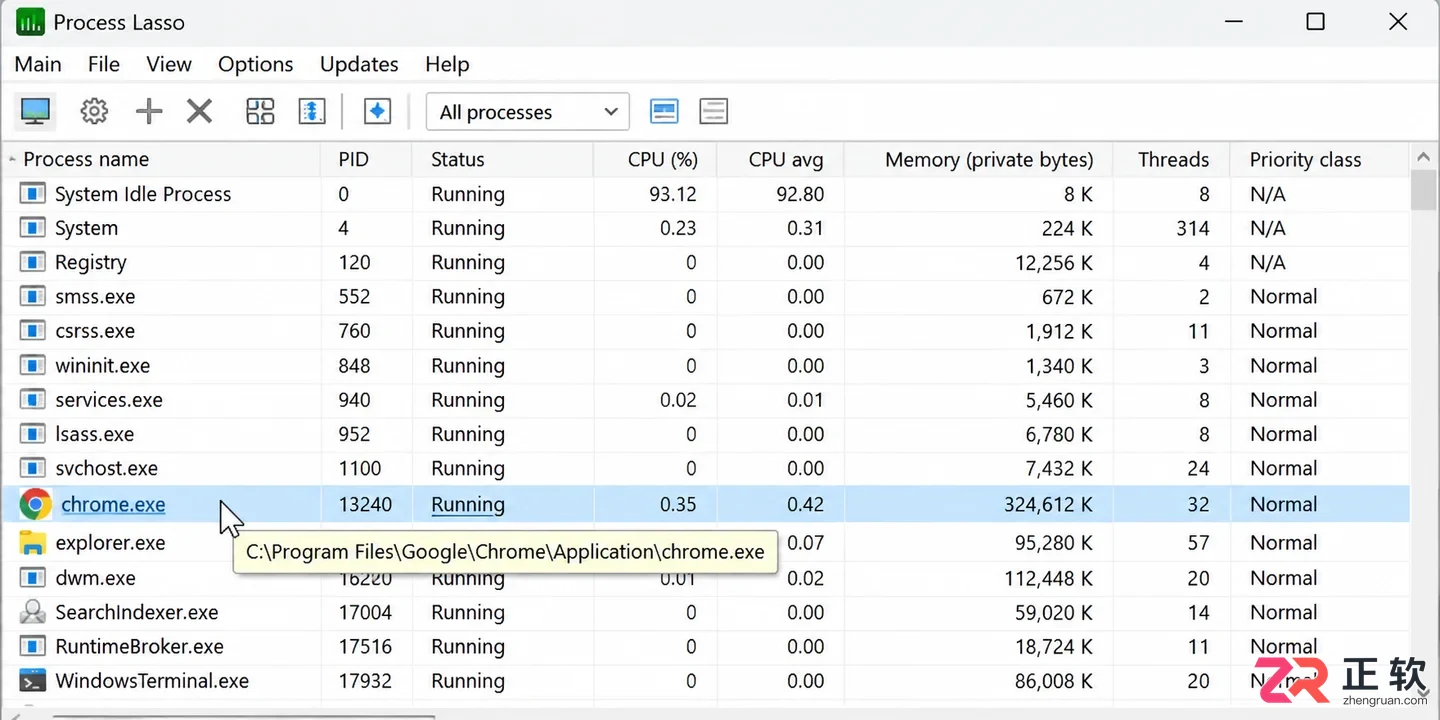This screenshot has width=1440, height=720.
Task: Click the folder icon beside explorer.exe
Action: pos(33,543)
